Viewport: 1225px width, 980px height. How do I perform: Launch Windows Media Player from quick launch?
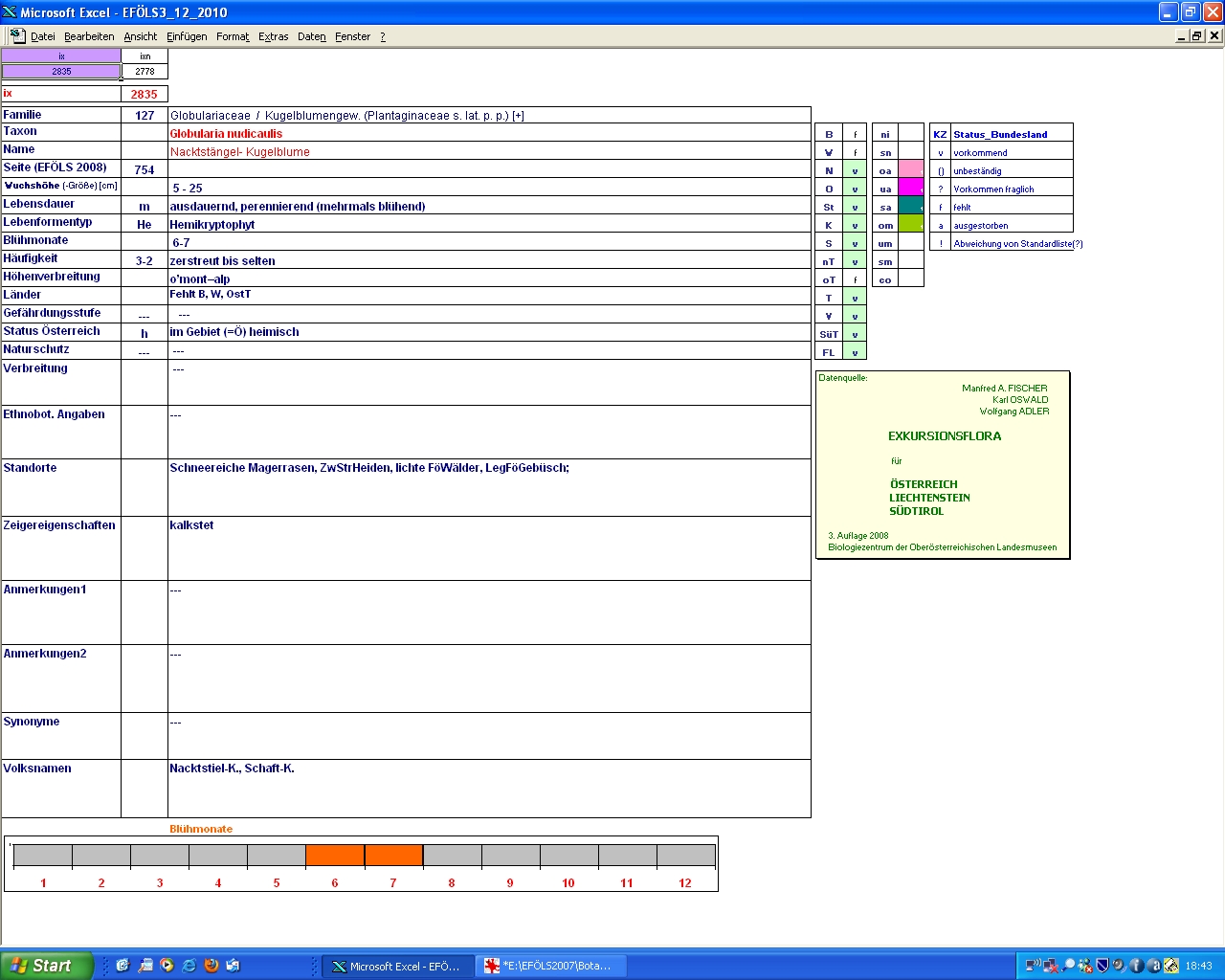(x=167, y=966)
